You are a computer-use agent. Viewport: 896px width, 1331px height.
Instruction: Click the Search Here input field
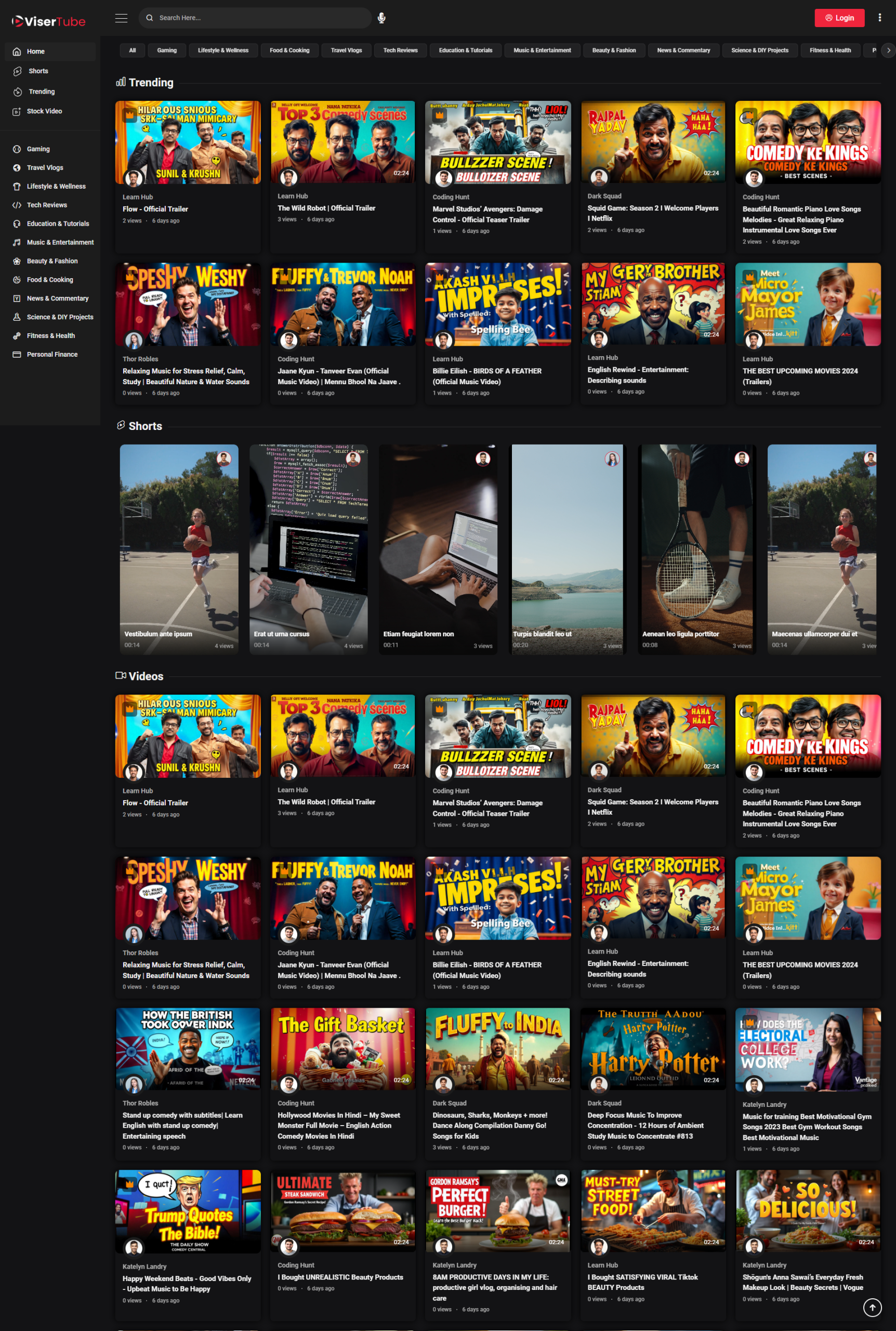(257, 18)
